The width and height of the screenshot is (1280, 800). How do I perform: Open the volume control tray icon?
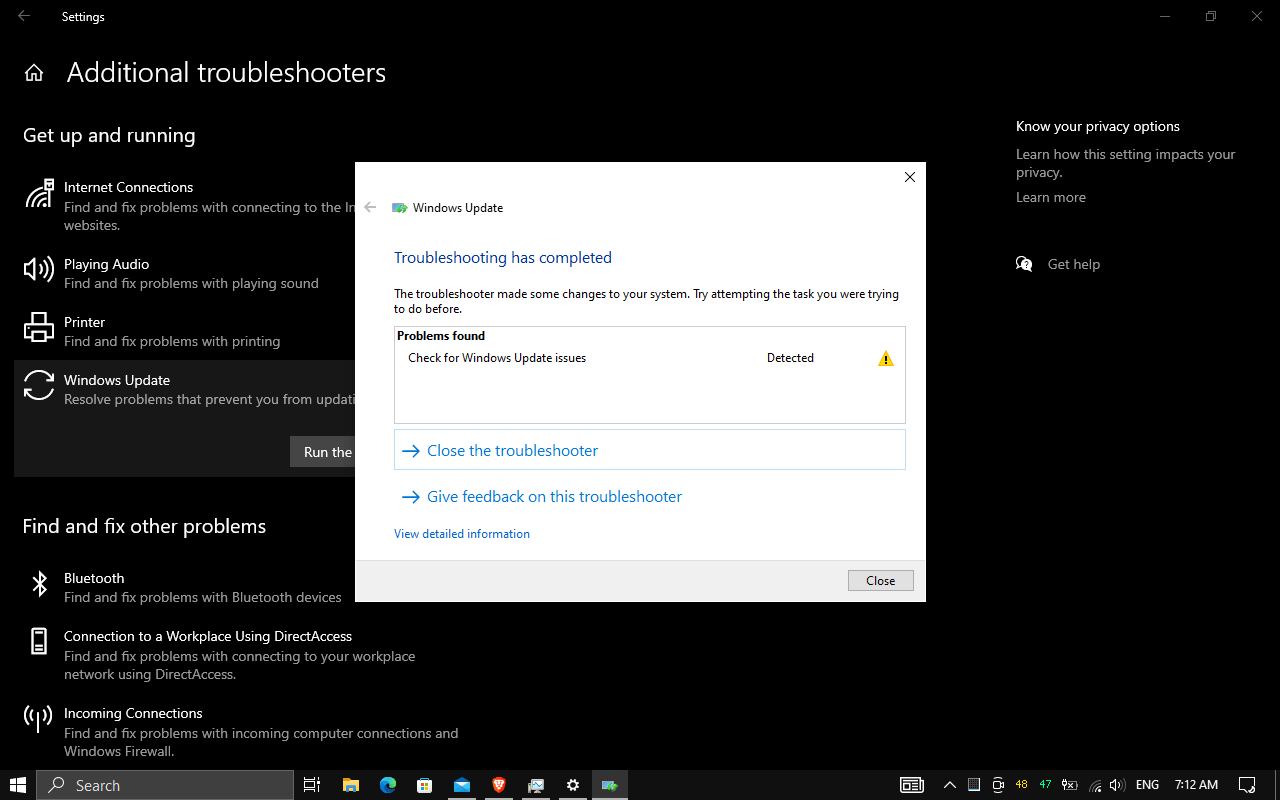coord(1117,785)
